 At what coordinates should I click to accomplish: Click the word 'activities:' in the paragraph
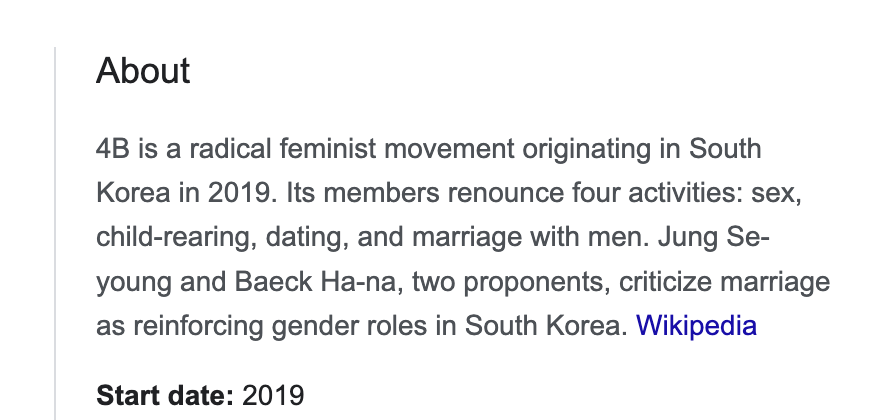pos(685,193)
